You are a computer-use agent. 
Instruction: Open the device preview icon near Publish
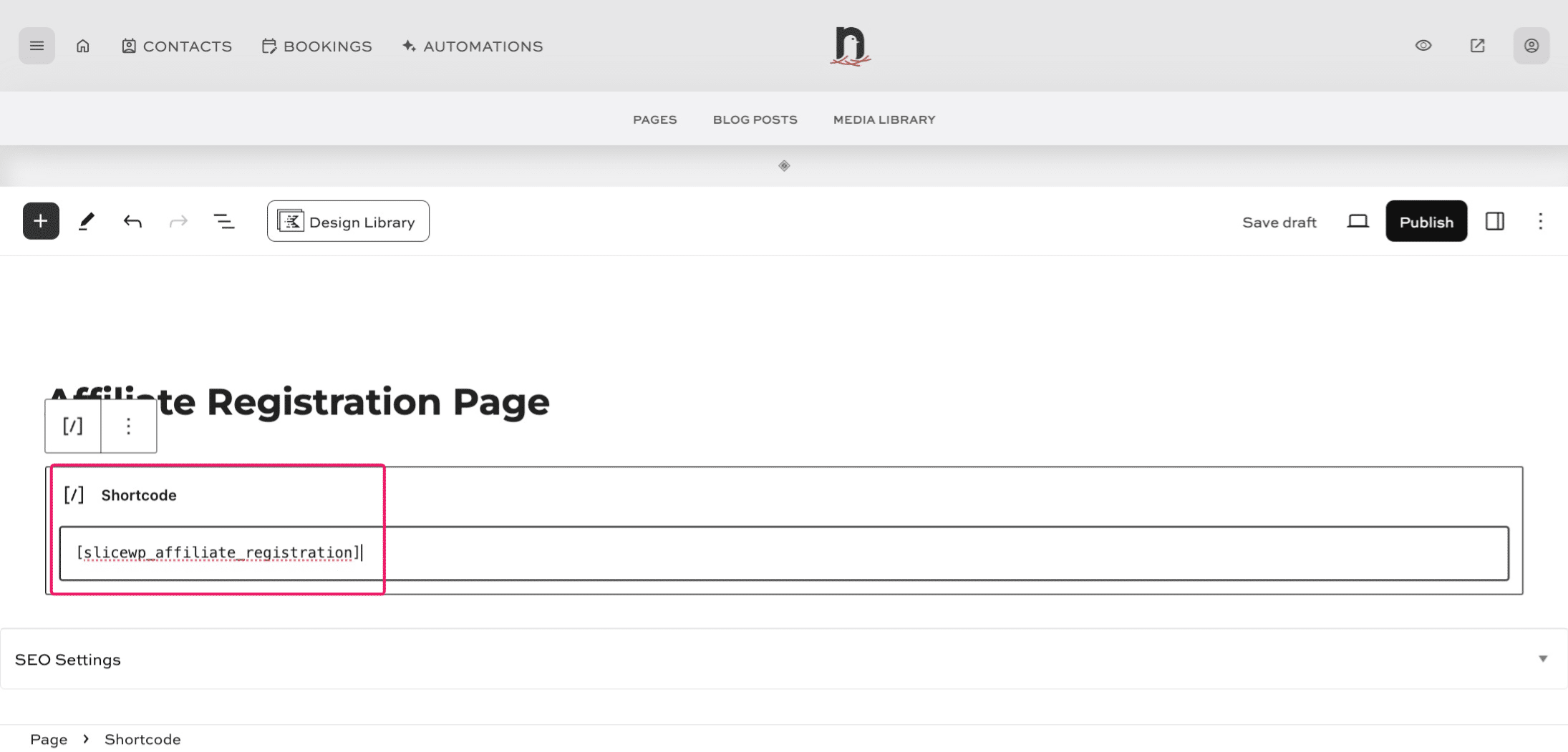pos(1358,220)
